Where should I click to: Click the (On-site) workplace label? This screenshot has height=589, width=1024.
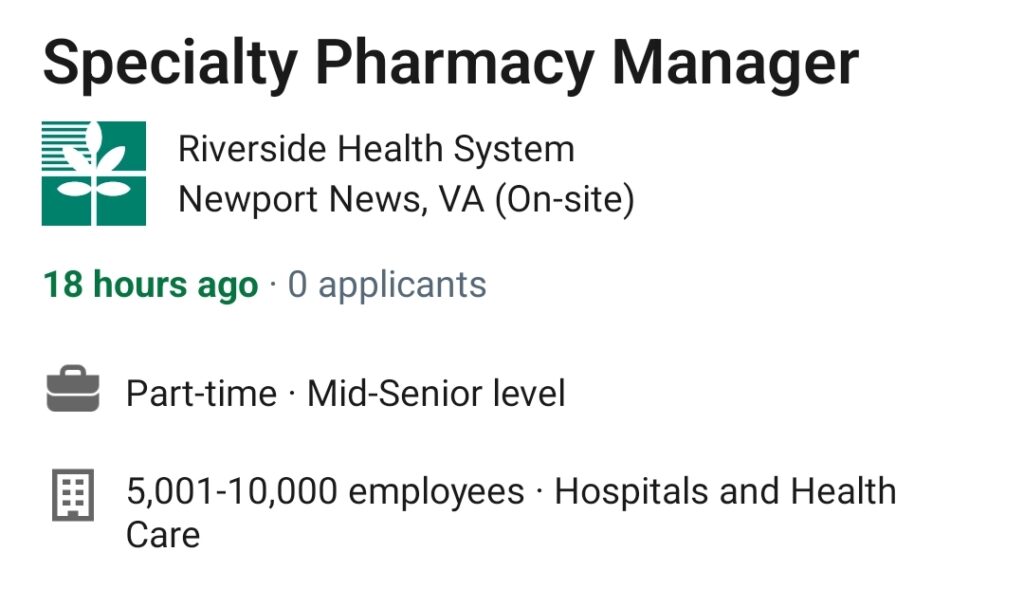pos(565,199)
